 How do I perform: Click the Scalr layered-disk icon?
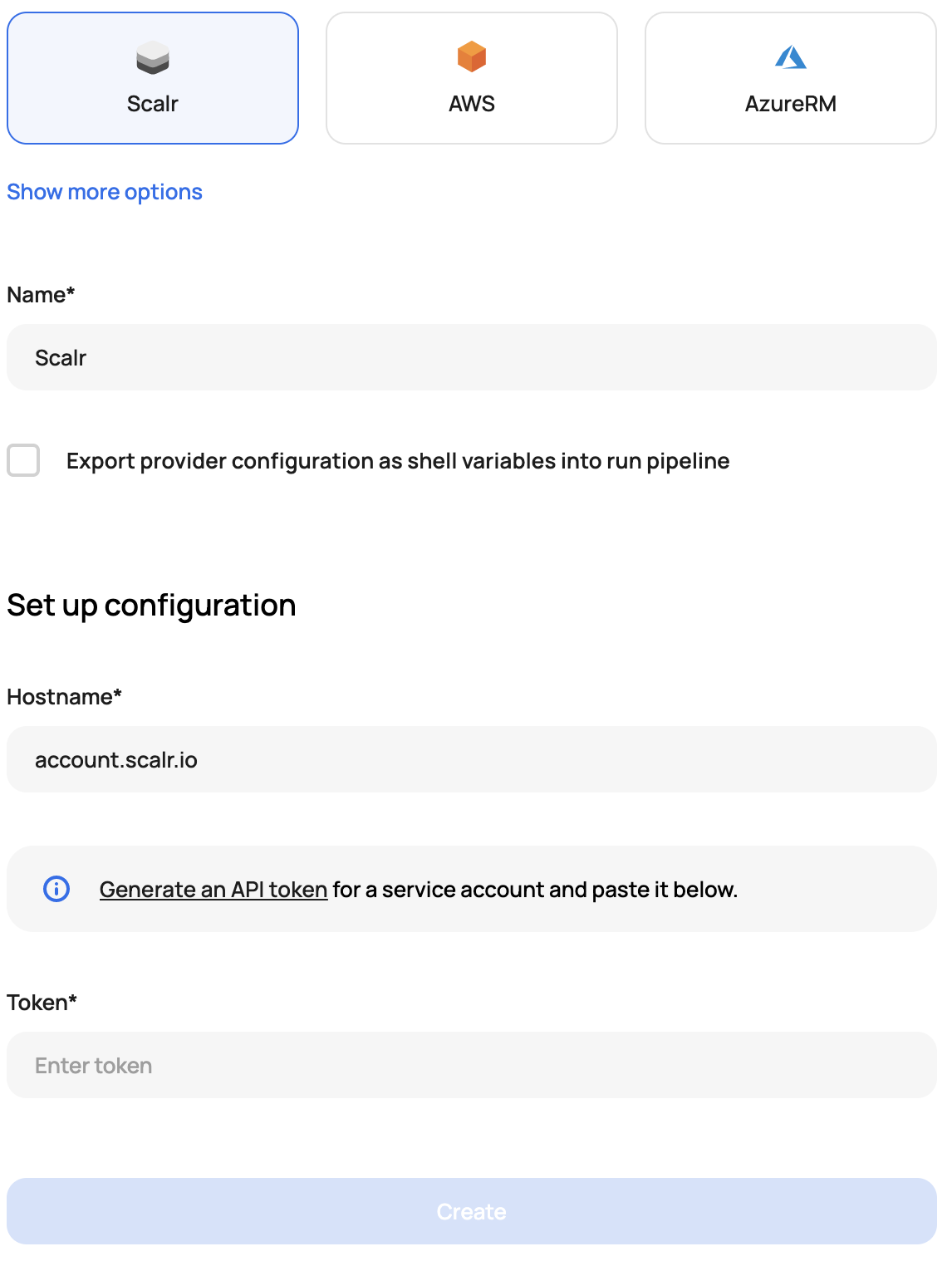pos(152,57)
